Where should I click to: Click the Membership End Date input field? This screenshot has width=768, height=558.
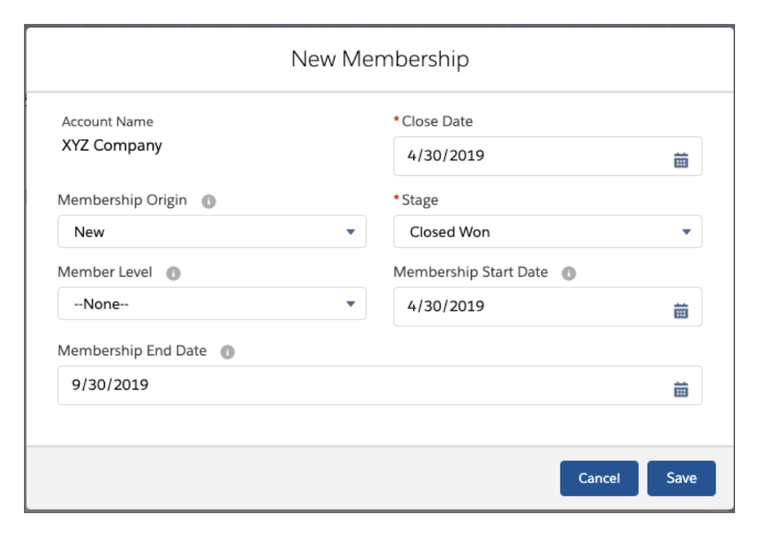click(380, 385)
